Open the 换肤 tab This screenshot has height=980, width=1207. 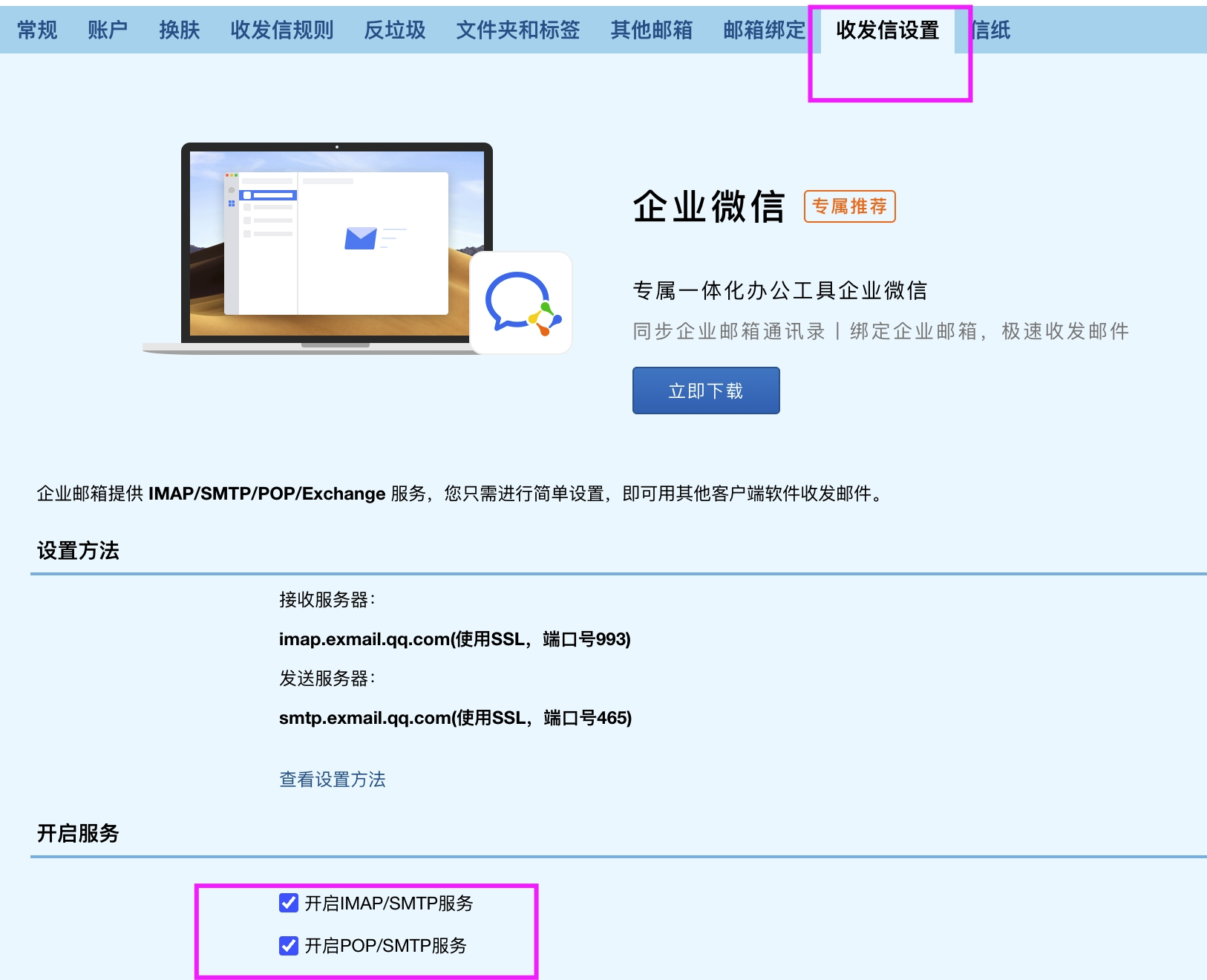click(x=180, y=30)
